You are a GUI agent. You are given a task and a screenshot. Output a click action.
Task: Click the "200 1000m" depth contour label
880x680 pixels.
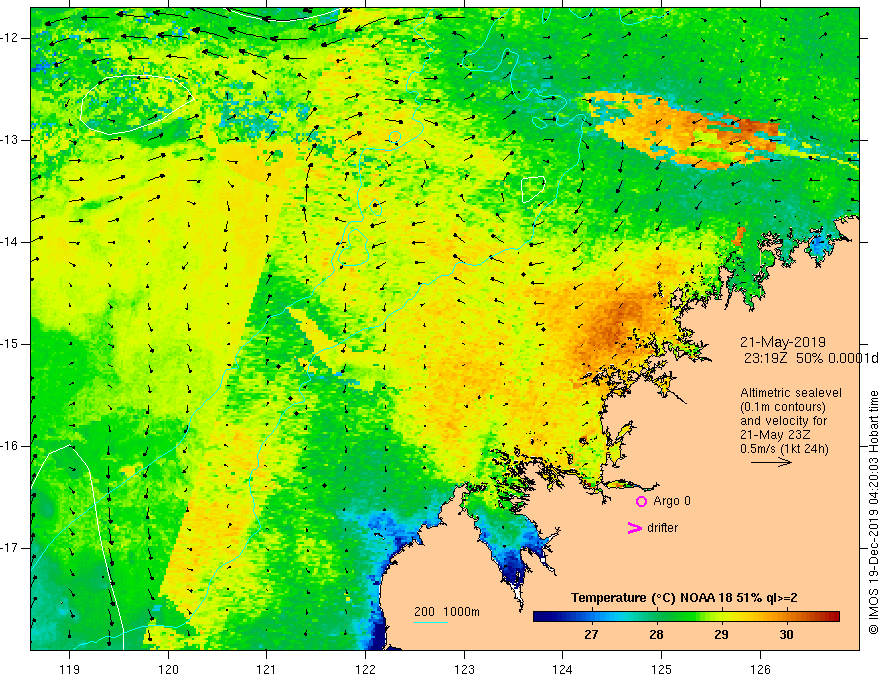pyautogui.click(x=447, y=612)
